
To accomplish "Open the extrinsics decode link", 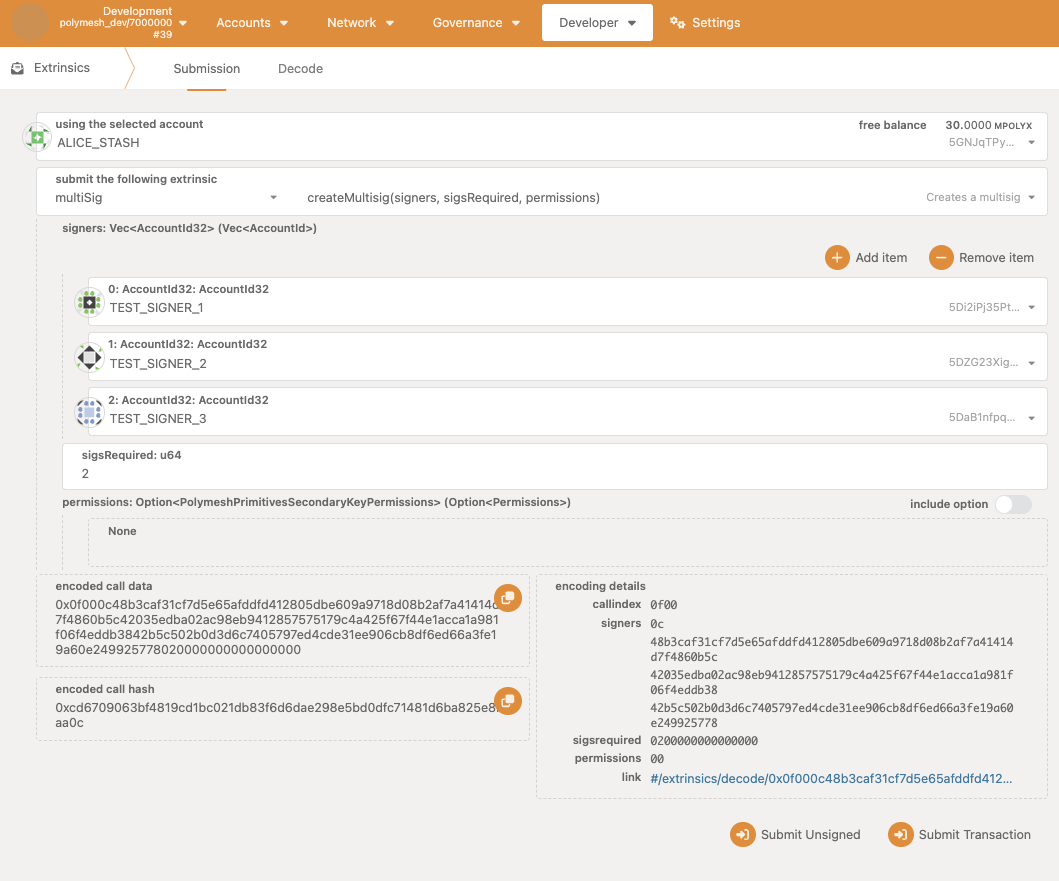I will tap(830, 777).
